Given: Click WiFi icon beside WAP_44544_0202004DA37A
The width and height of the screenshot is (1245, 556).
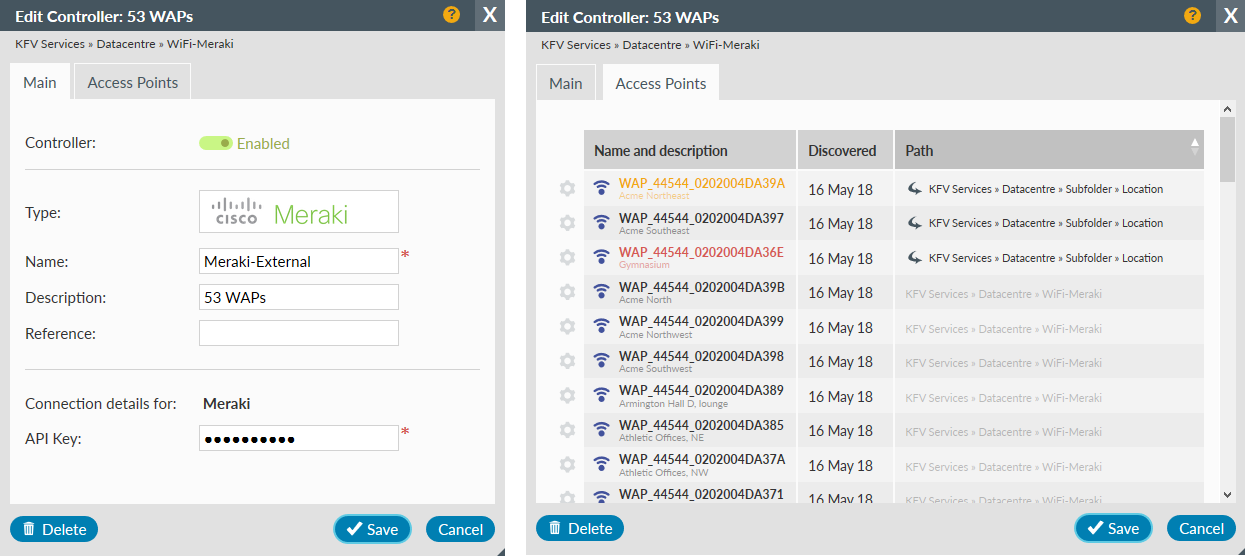Looking at the screenshot, I should (601, 464).
